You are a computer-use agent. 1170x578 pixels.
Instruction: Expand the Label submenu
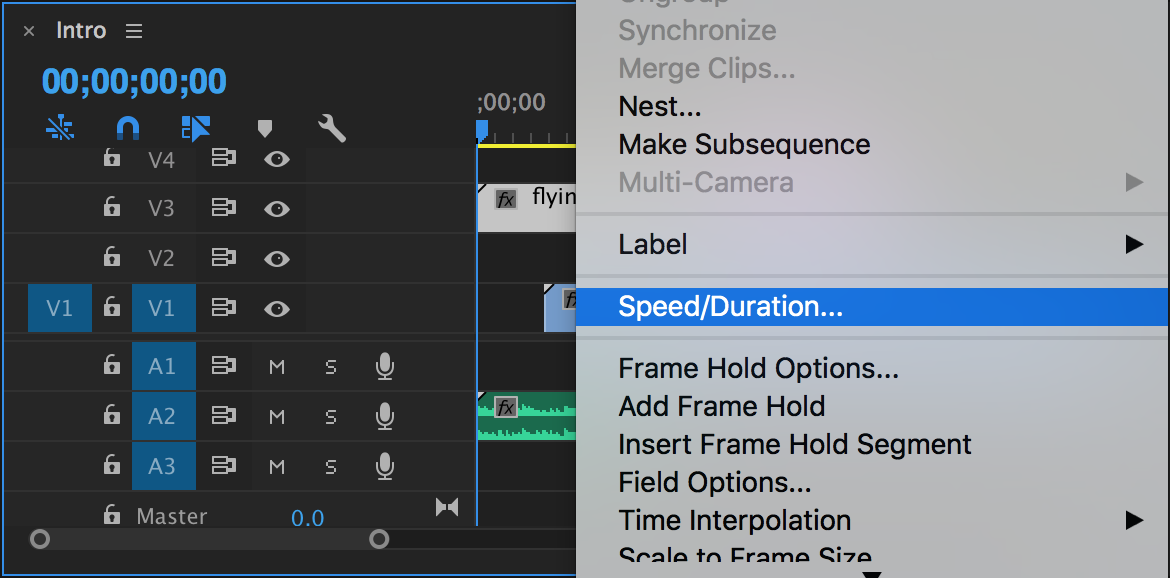tap(653, 244)
